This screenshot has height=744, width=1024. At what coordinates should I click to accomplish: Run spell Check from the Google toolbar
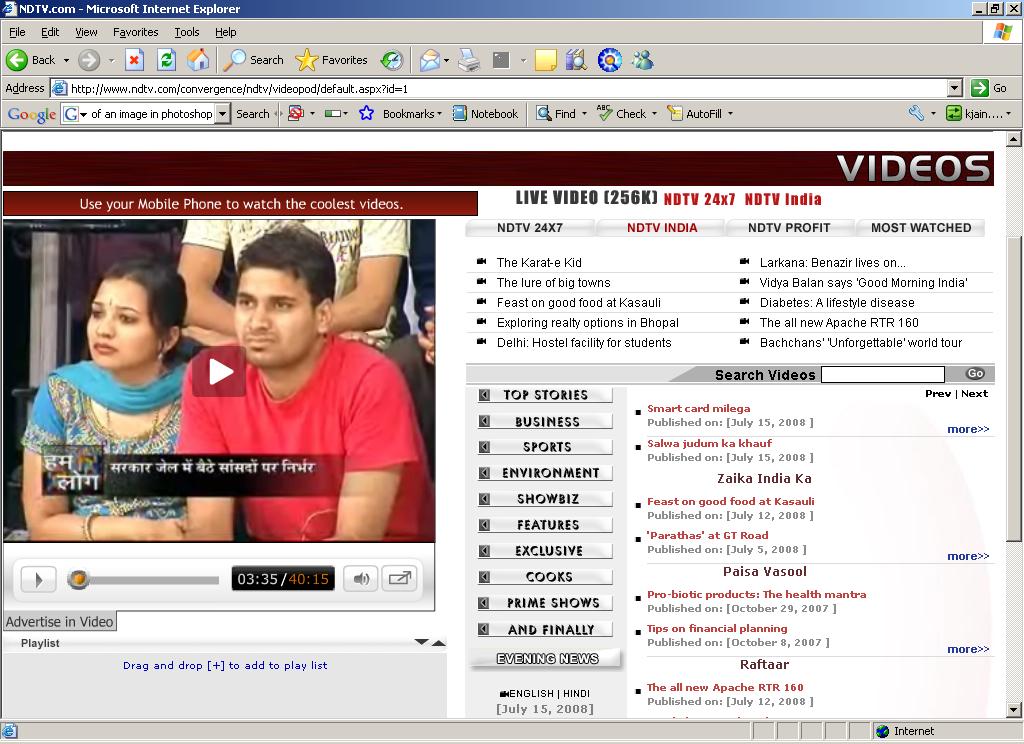622,114
